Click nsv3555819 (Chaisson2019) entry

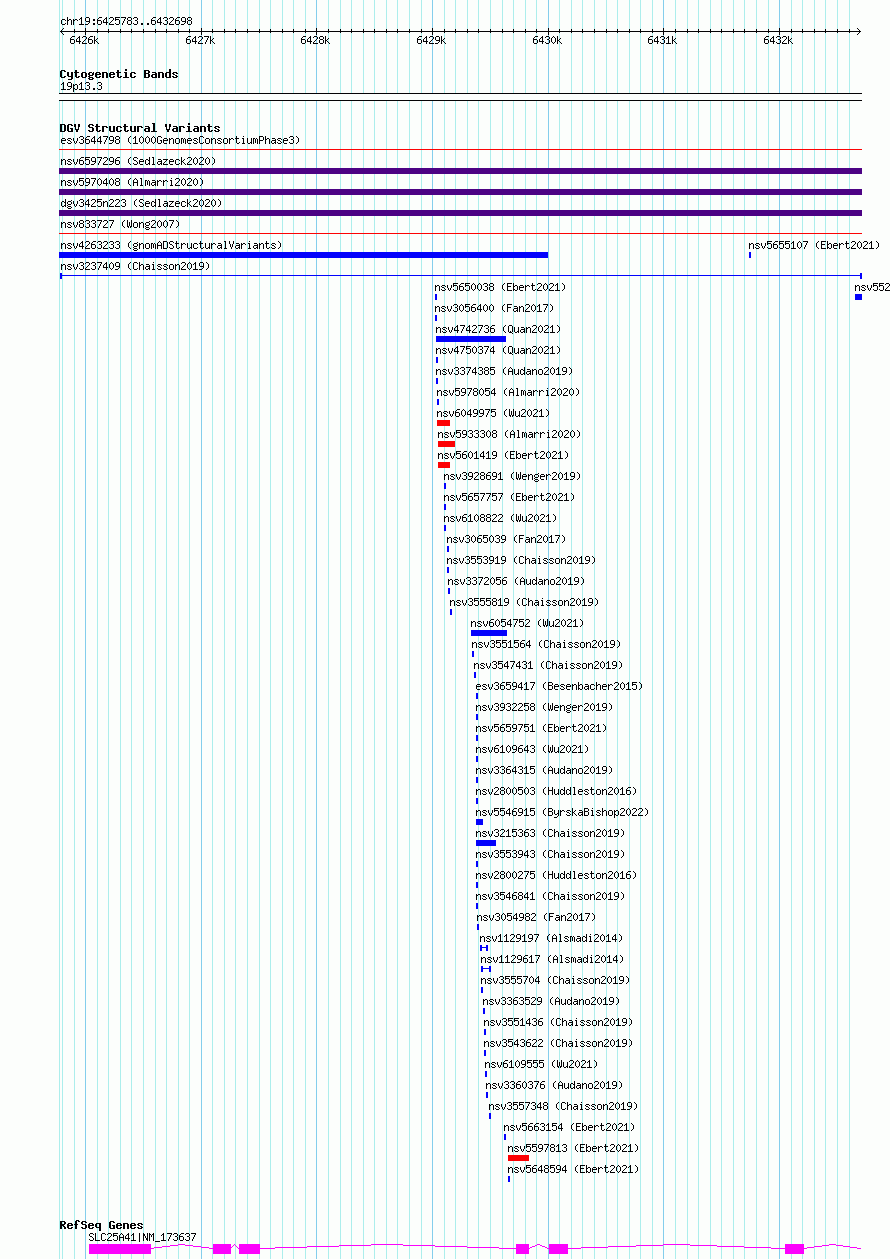click(x=524, y=602)
